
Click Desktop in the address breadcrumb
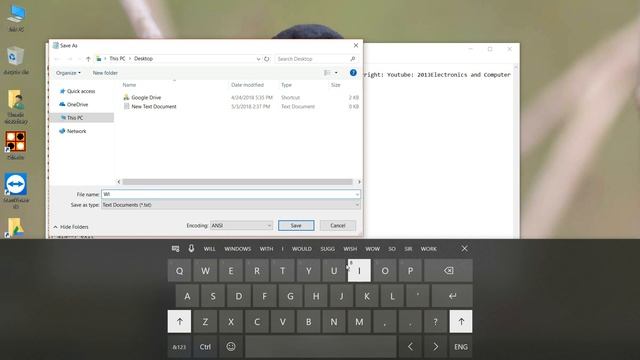[x=143, y=59]
